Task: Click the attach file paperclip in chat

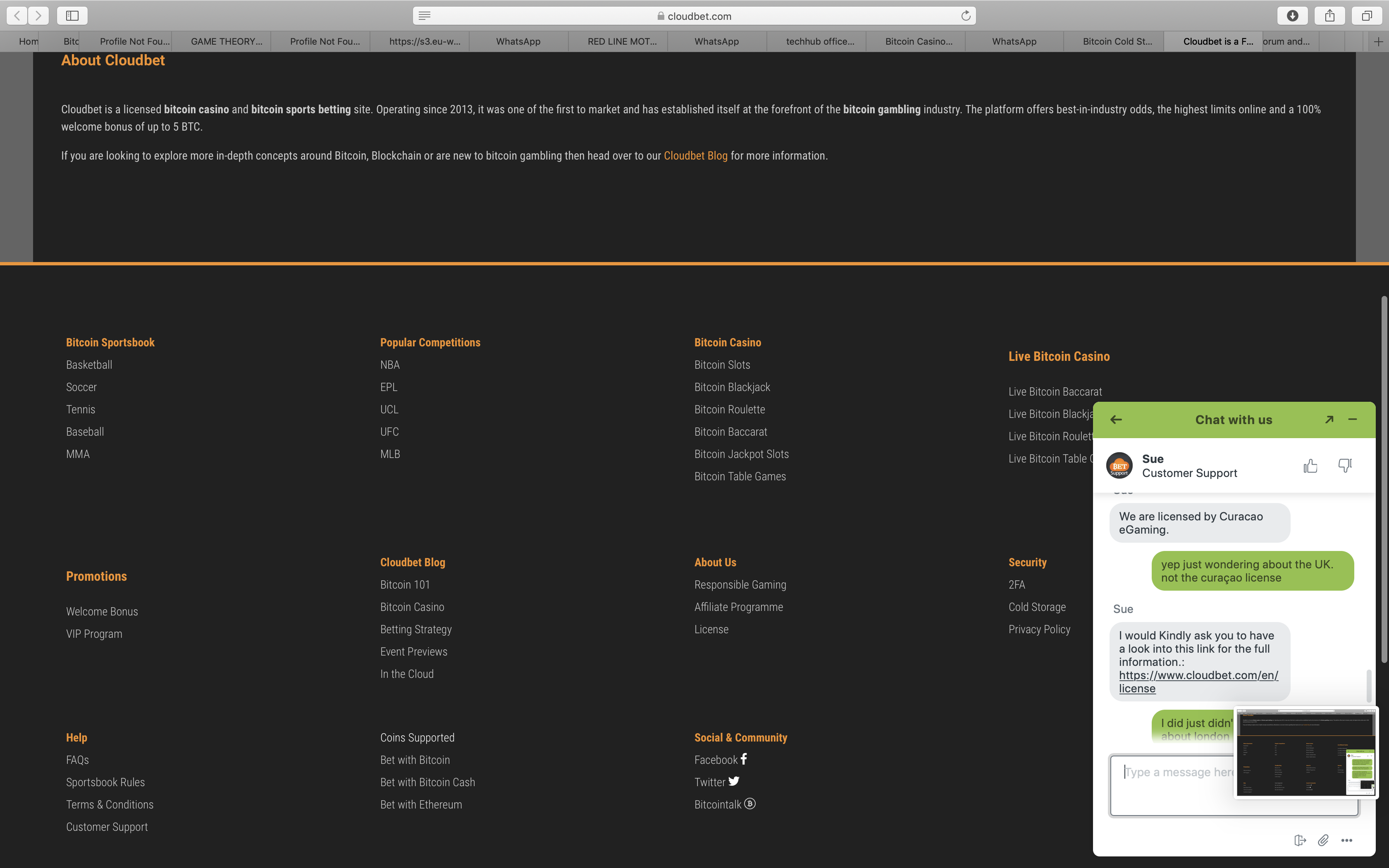Action: coord(1323,840)
